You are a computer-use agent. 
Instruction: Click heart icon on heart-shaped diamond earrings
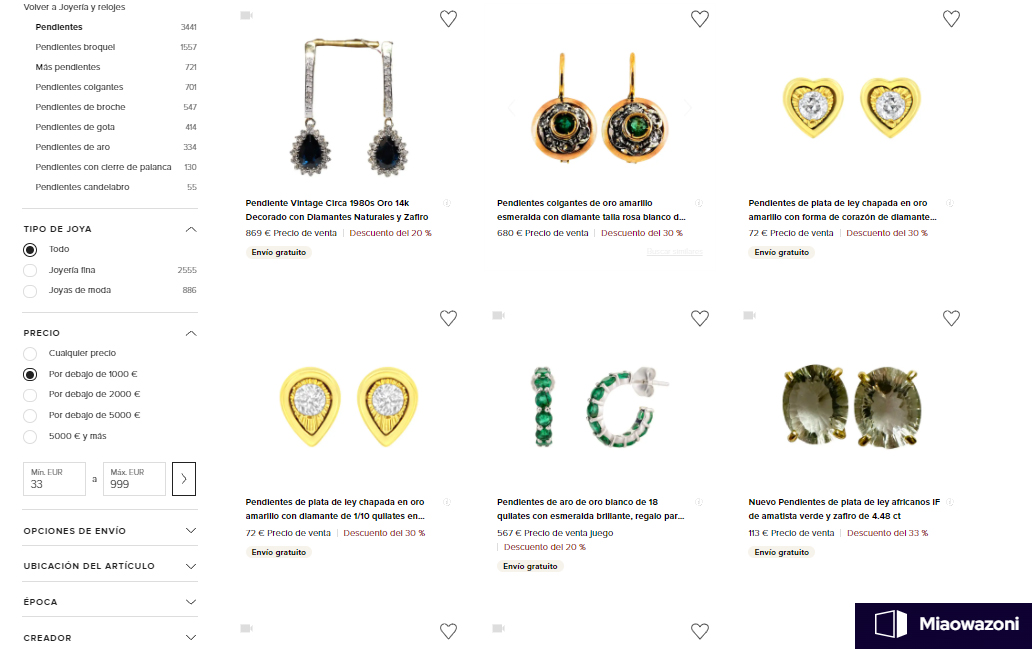[x=951, y=18]
